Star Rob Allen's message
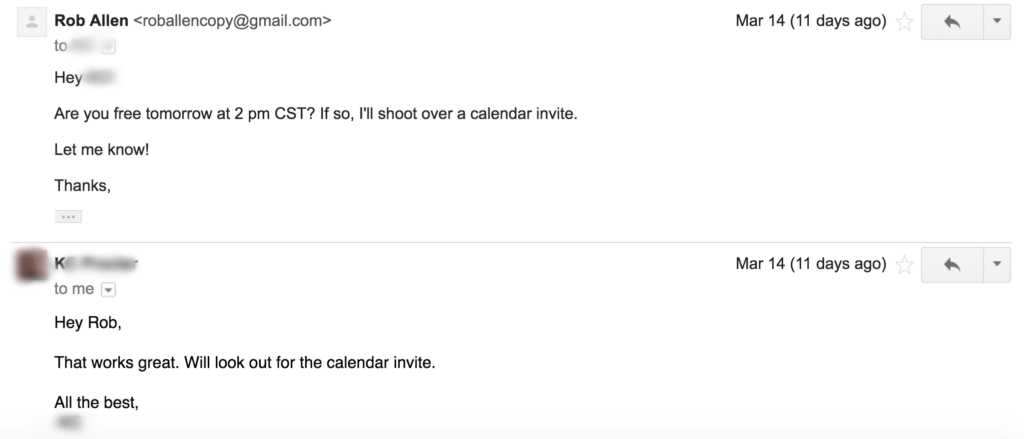This screenshot has width=1024, height=439. (904, 22)
